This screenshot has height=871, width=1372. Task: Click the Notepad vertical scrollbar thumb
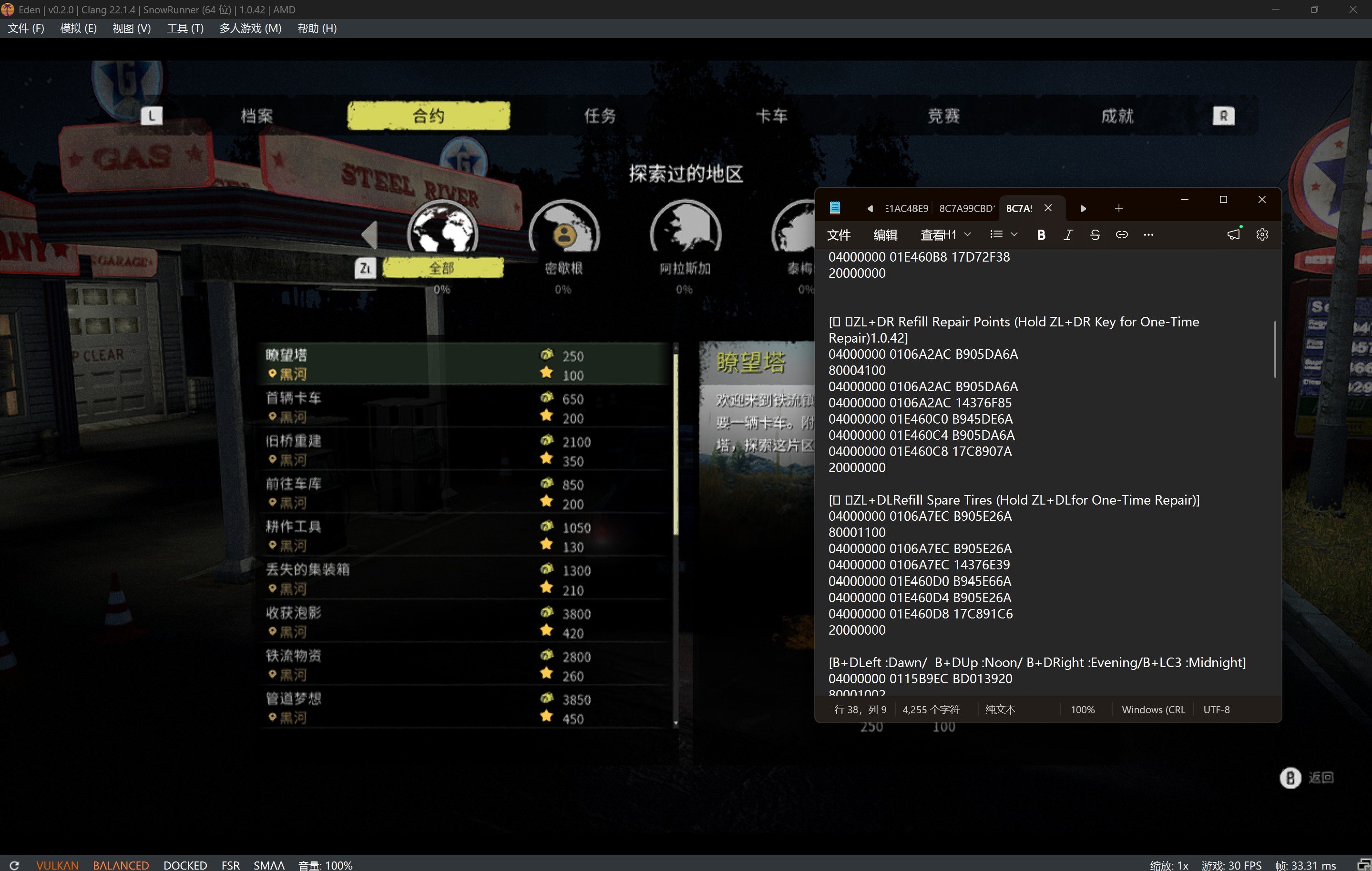pos(1275,349)
